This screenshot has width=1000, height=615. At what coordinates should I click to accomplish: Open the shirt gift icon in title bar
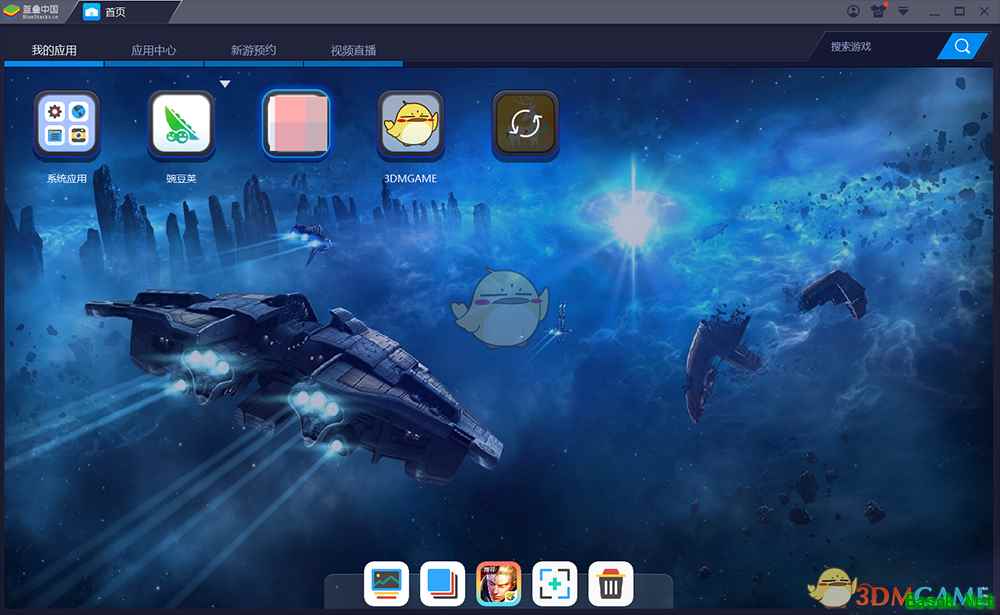[879, 11]
